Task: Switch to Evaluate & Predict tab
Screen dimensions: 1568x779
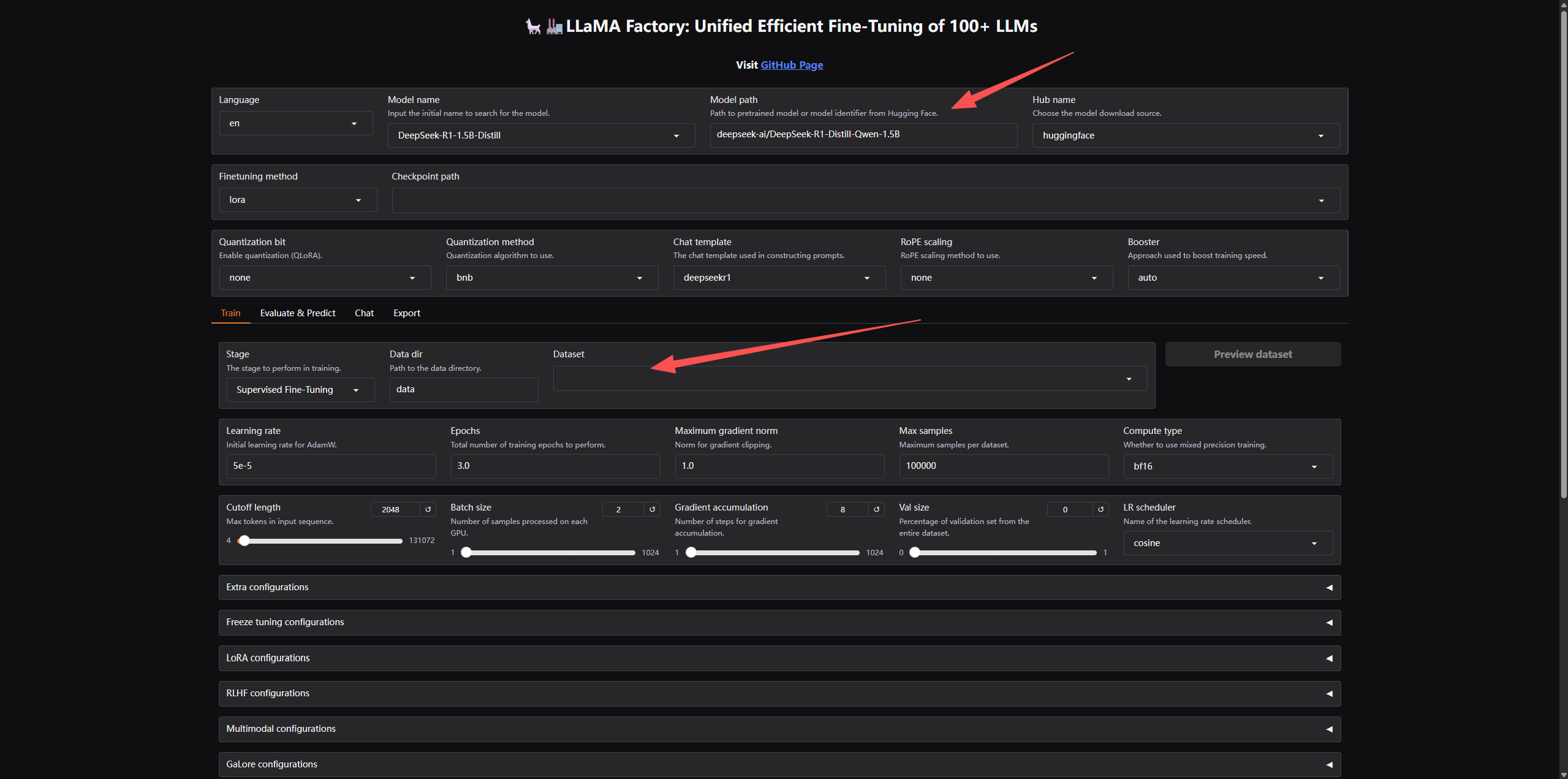Action: [x=298, y=313]
